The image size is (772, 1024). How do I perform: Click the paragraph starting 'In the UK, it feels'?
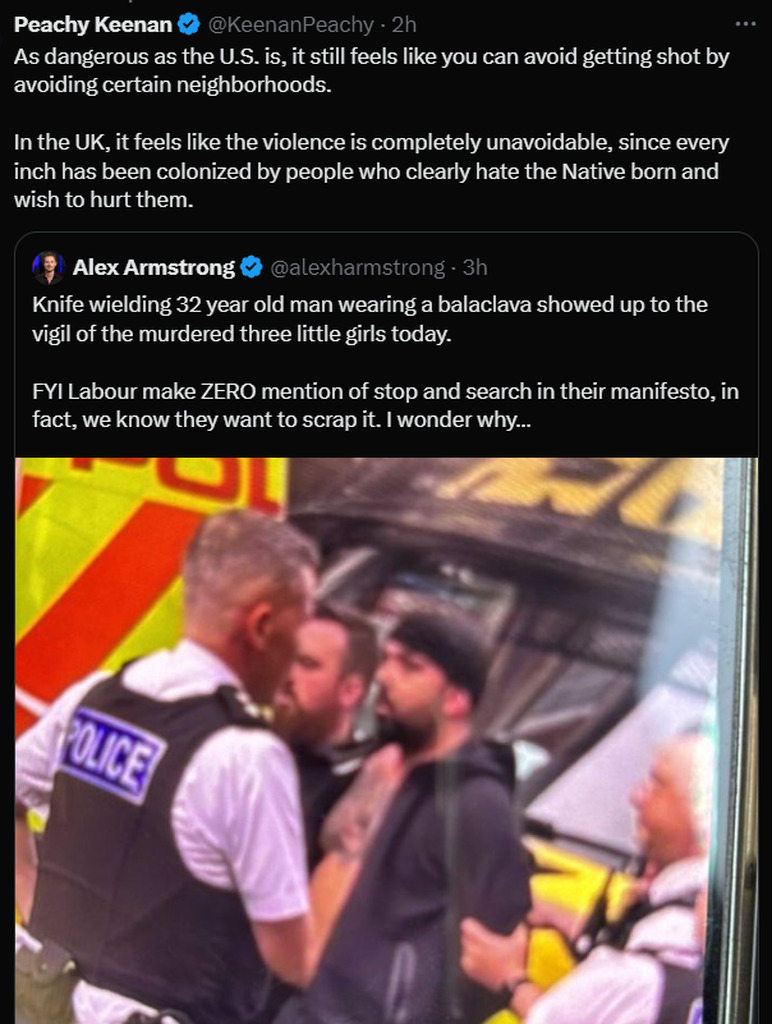tap(371, 170)
